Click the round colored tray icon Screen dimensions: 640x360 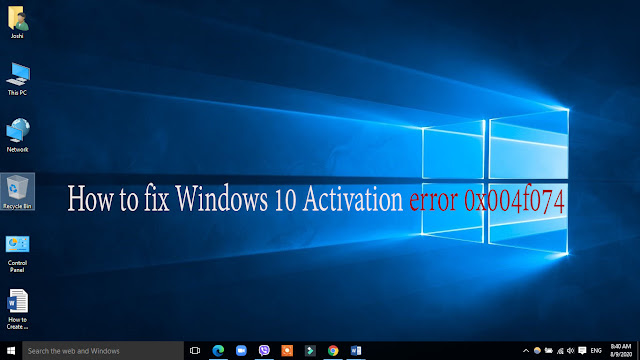537,351
